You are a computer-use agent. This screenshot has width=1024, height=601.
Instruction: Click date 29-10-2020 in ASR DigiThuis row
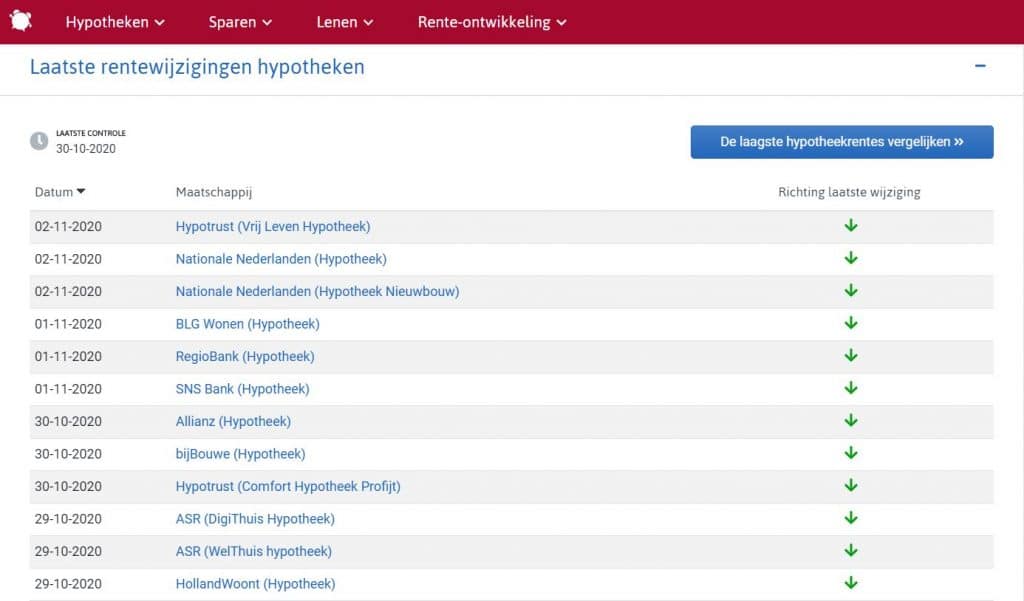[x=68, y=519]
